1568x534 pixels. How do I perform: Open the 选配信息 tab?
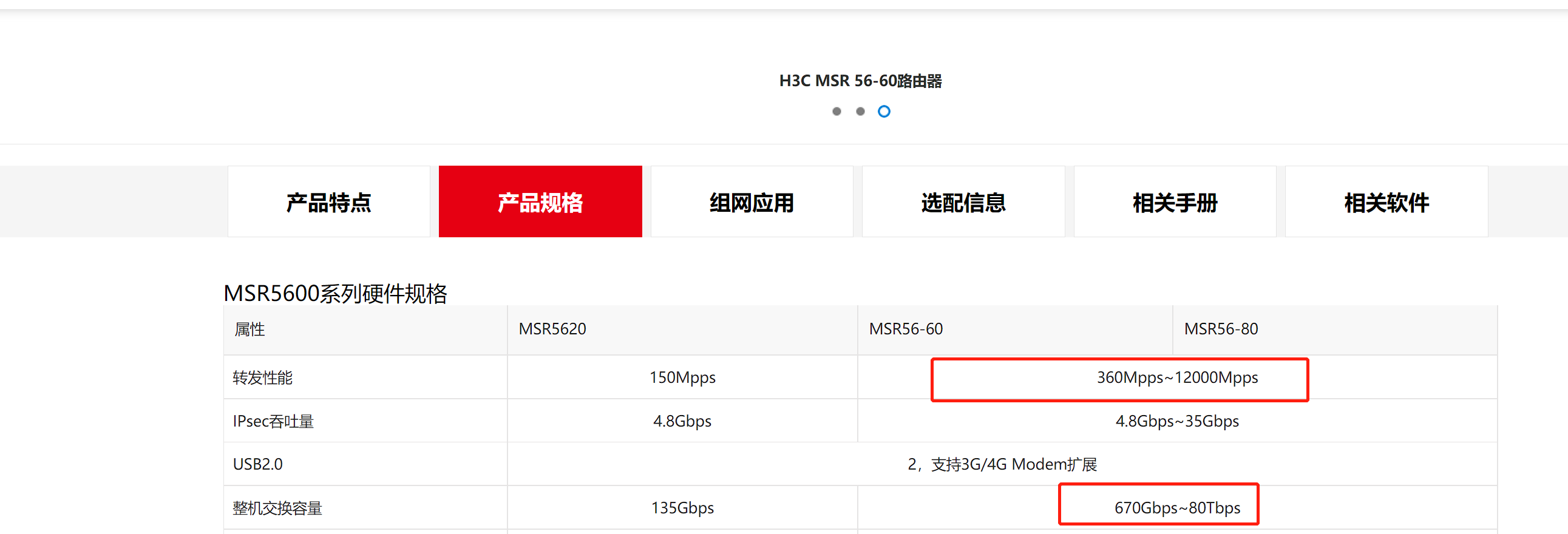coord(963,202)
